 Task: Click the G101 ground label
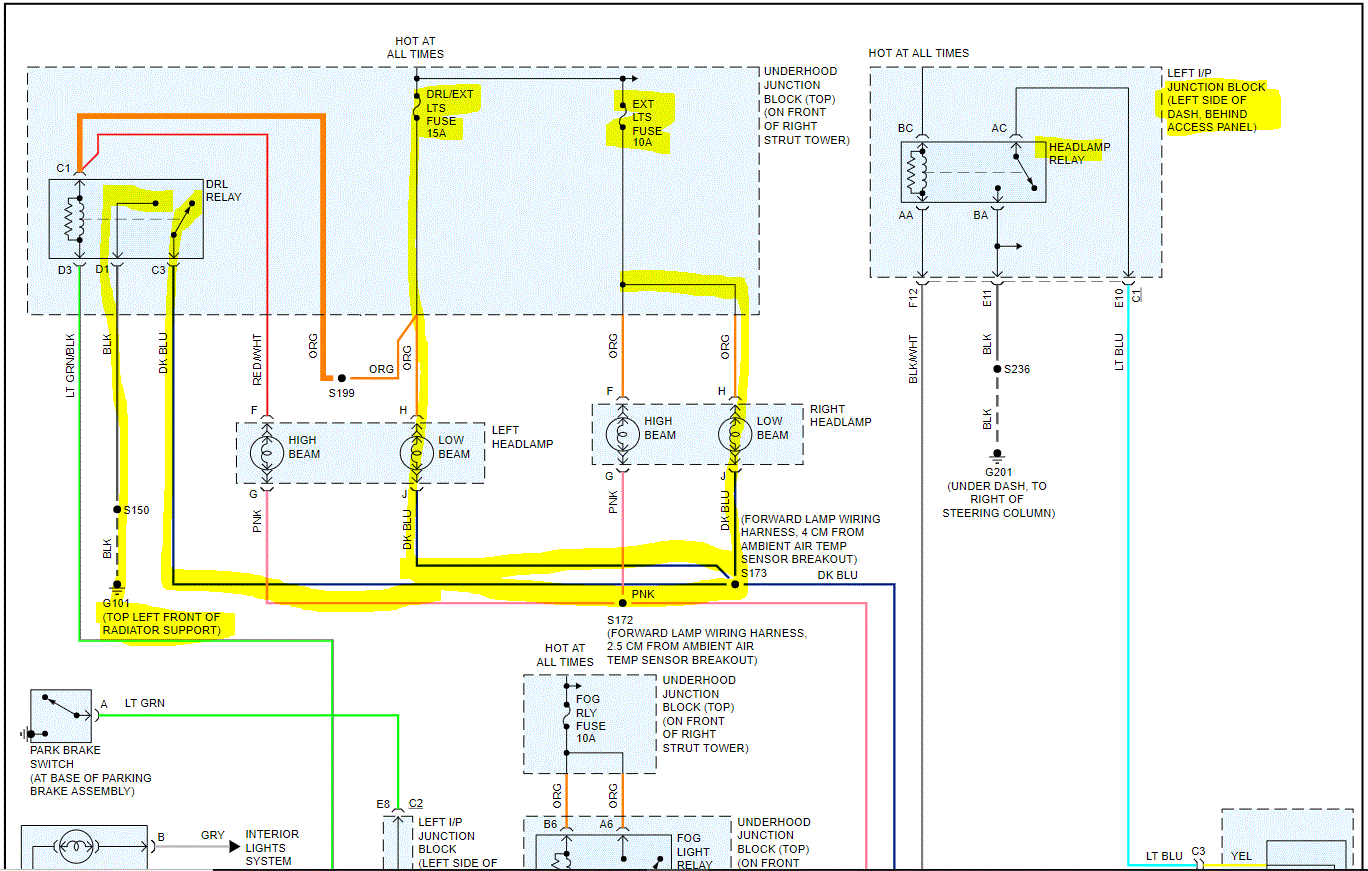pos(118,604)
